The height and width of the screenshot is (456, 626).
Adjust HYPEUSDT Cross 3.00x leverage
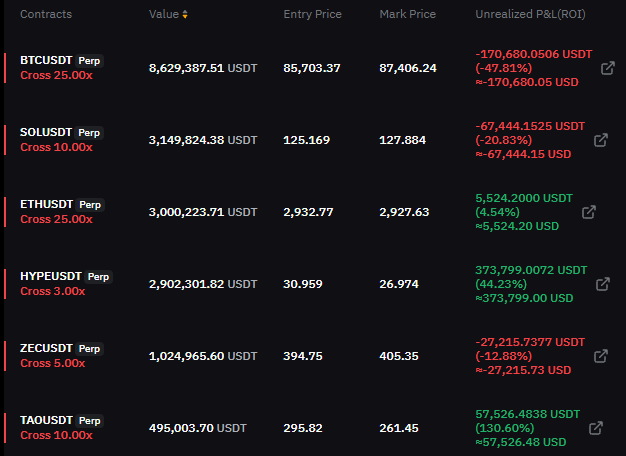53,291
